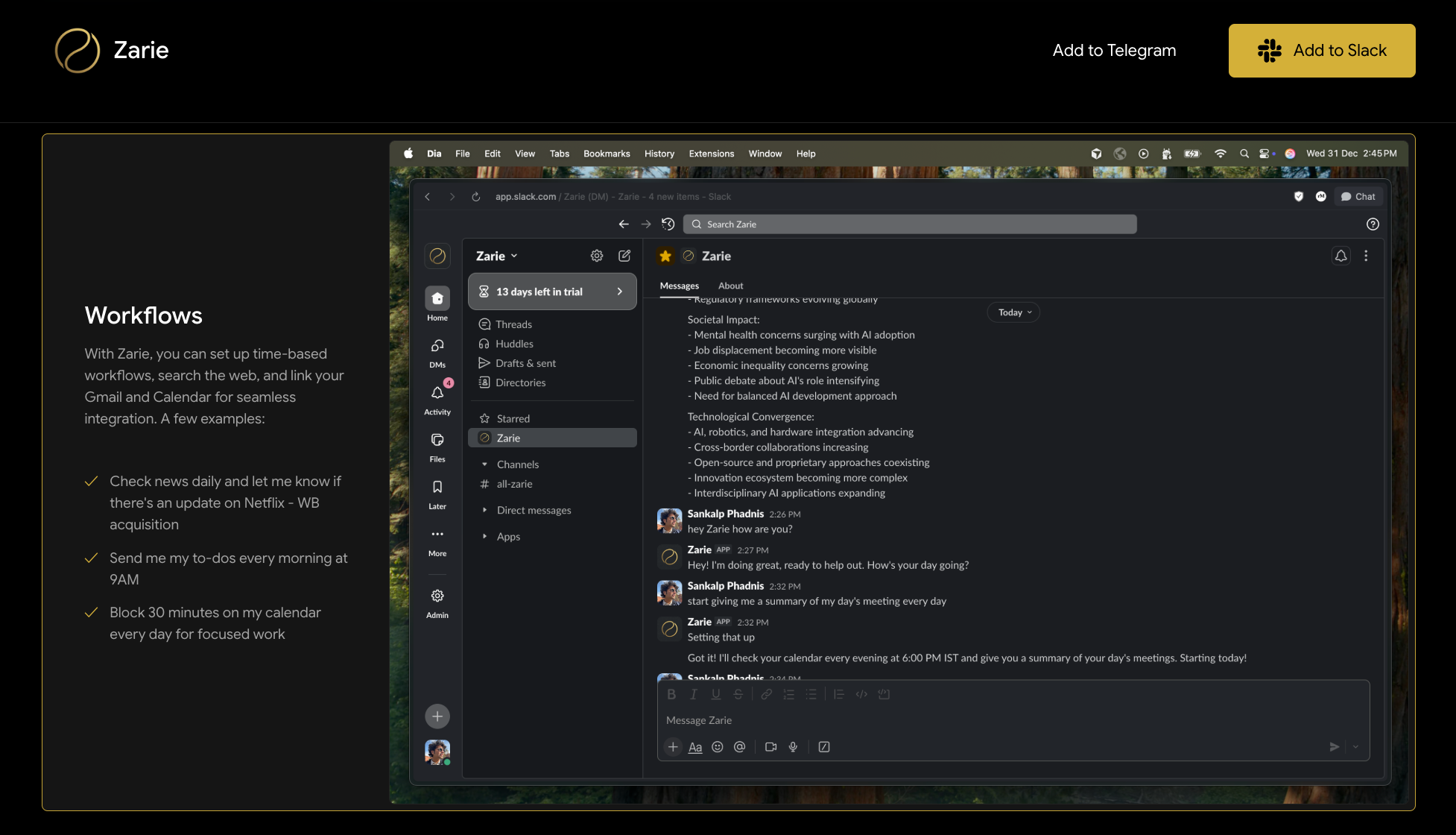1456x835 pixels.
Task: Click the yellow star on Zarie conversation
Action: click(x=665, y=256)
